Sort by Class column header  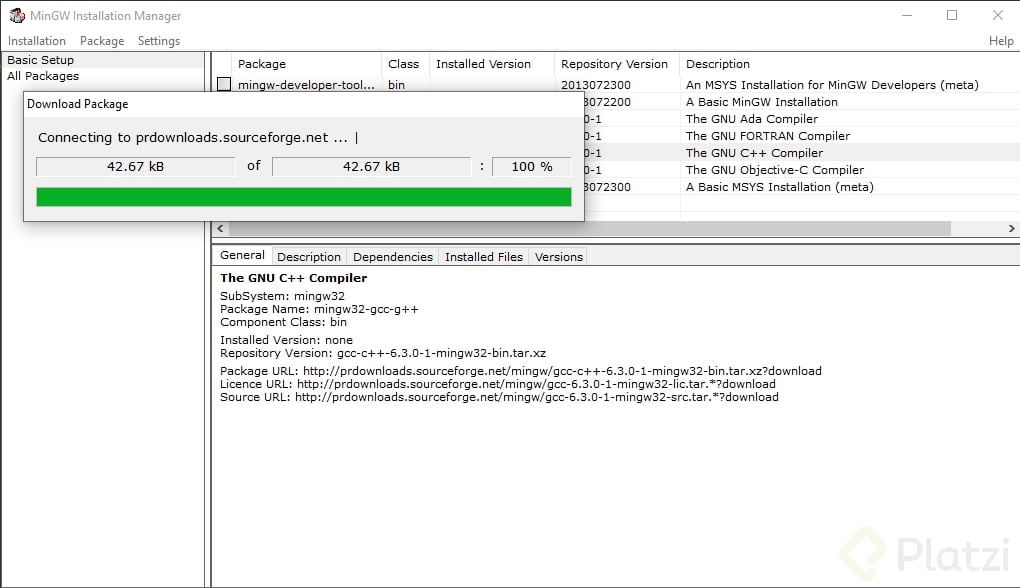405,64
